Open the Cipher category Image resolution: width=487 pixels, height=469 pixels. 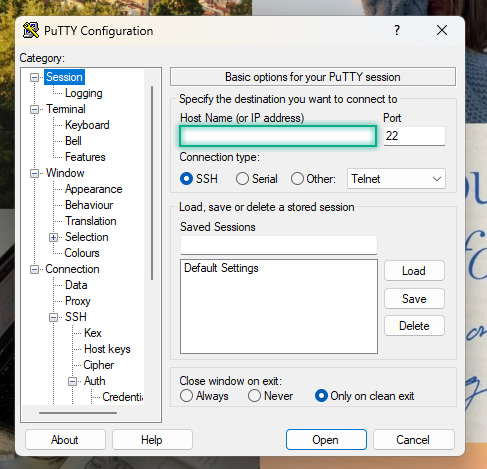pos(99,365)
